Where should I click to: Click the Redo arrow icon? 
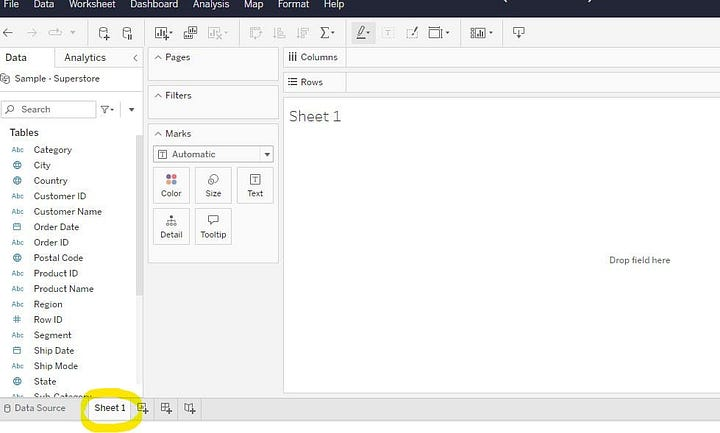55,33
